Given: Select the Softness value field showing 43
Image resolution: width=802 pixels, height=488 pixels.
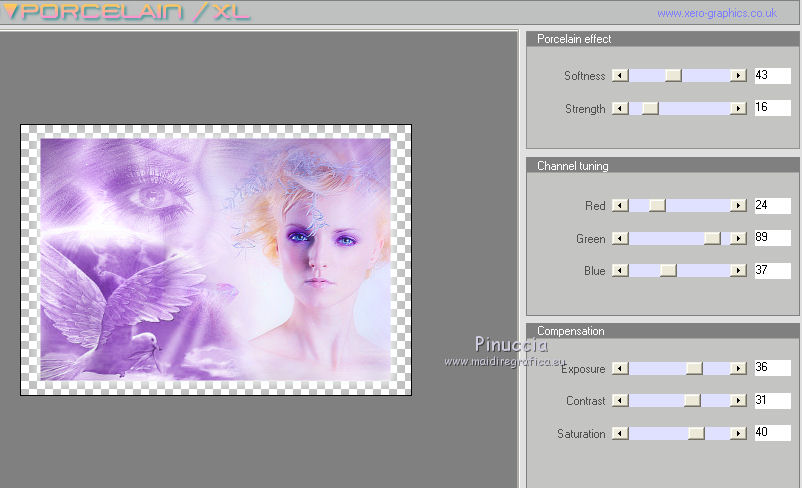Looking at the screenshot, I should [x=773, y=76].
